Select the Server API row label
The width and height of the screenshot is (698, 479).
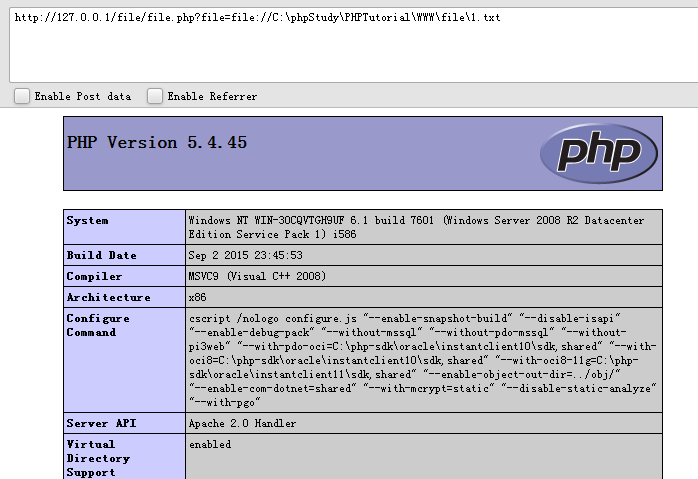coord(101,423)
